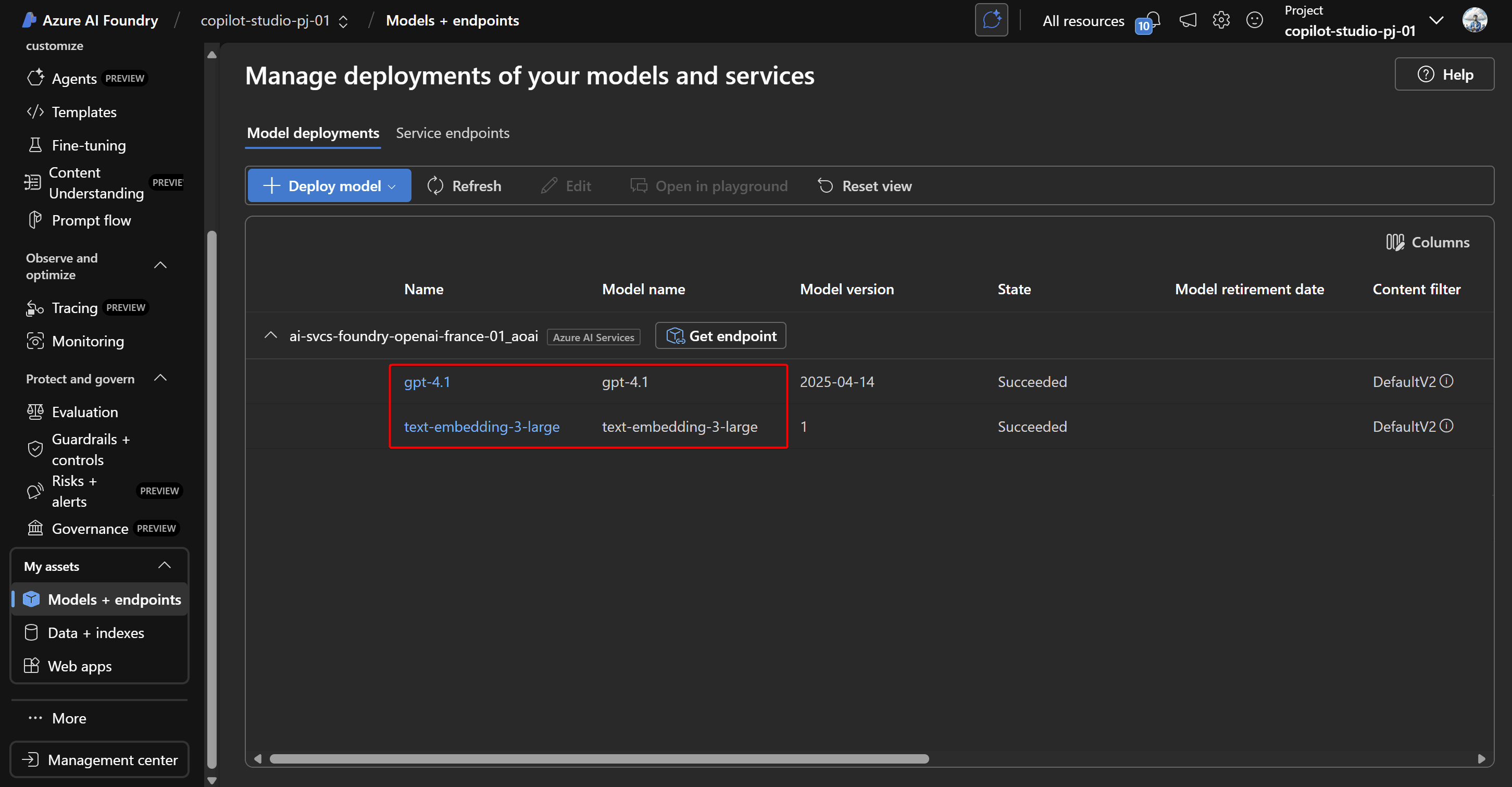Sort by Model name column header
This screenshot has width=1512, height=787.
click(643, 289)
